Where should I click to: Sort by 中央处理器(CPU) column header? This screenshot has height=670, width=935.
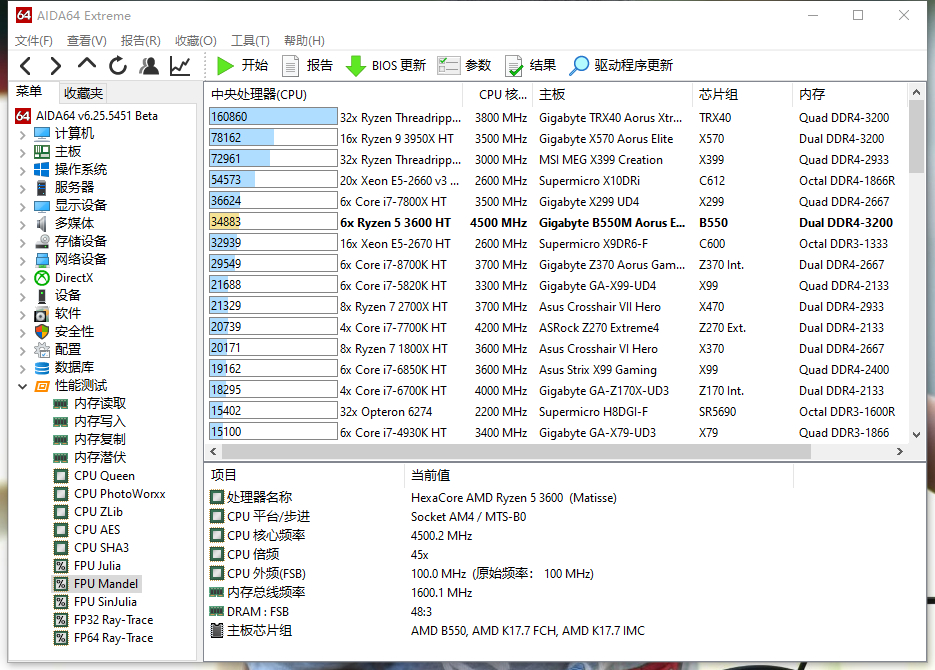[334, 94]
